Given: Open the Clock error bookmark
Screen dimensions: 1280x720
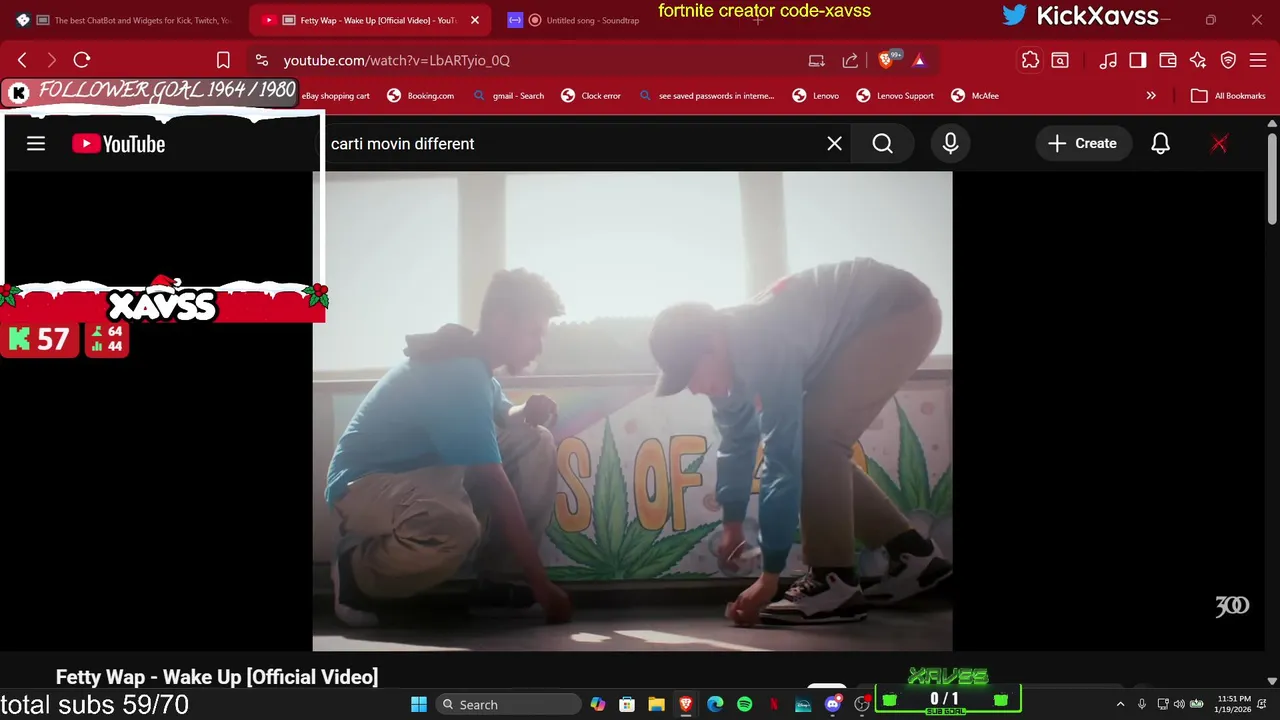Looking at the screenshot, I should [x=591, y=96].
